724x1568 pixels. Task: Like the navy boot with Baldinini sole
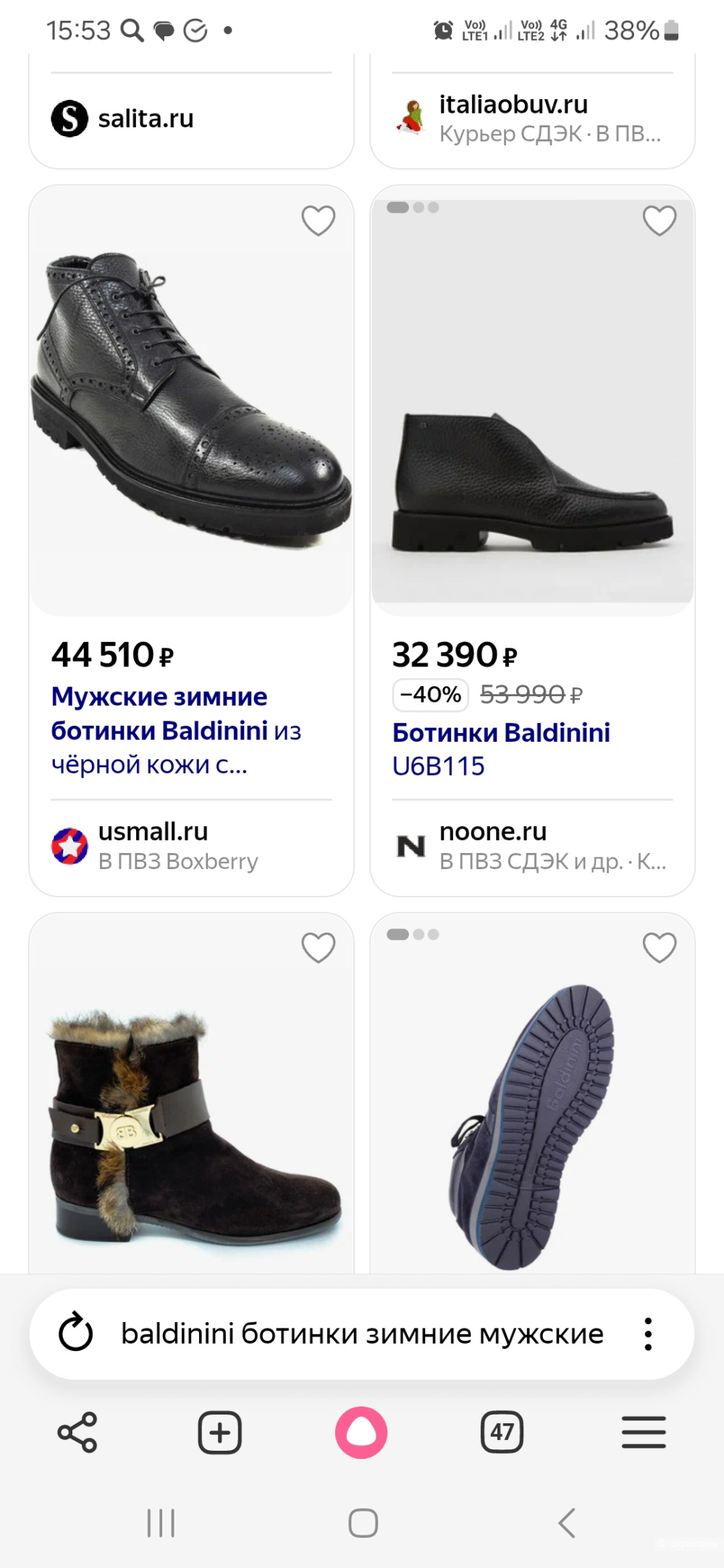[659, 948]
